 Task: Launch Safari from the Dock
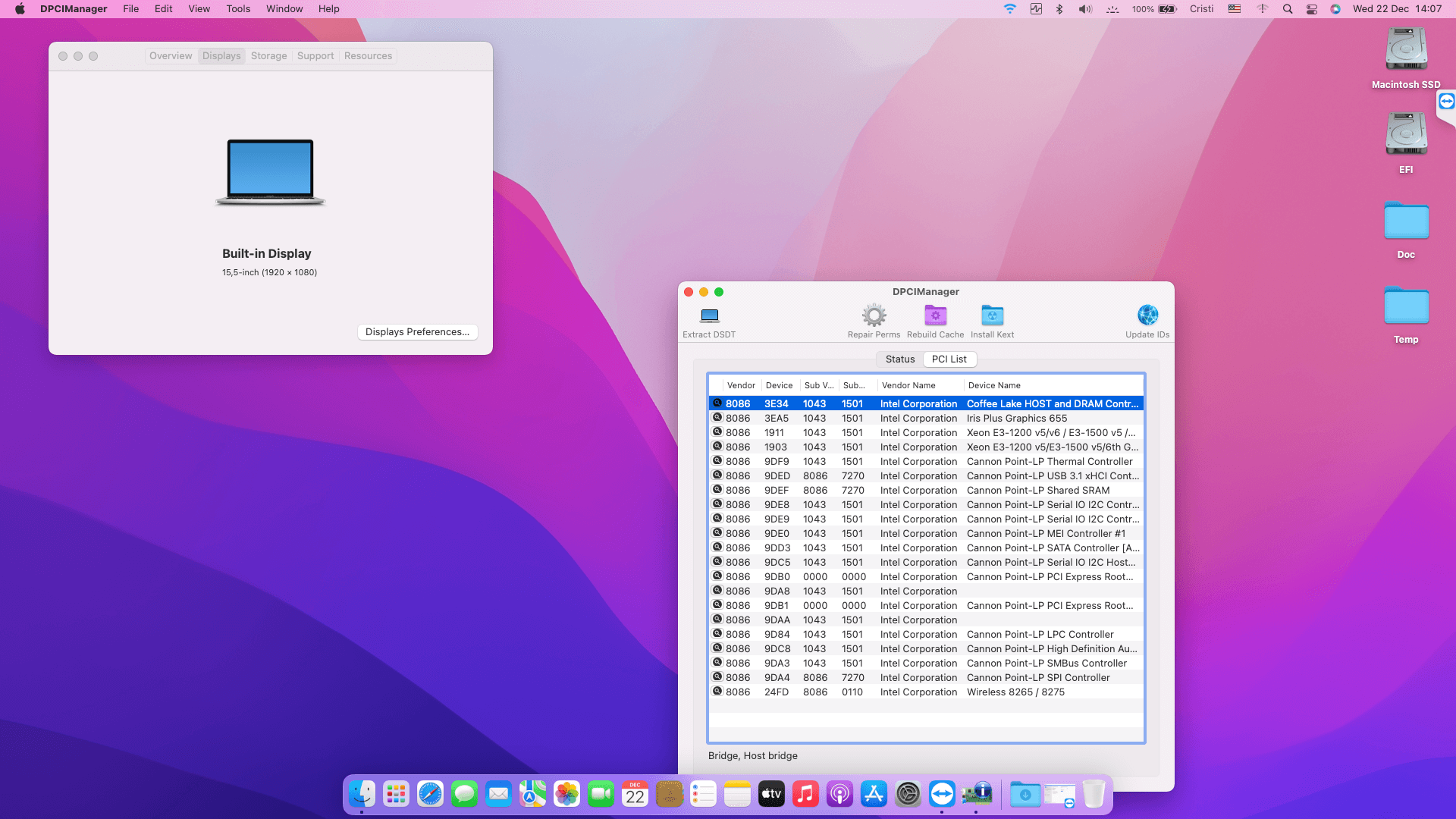pos(430,794)
